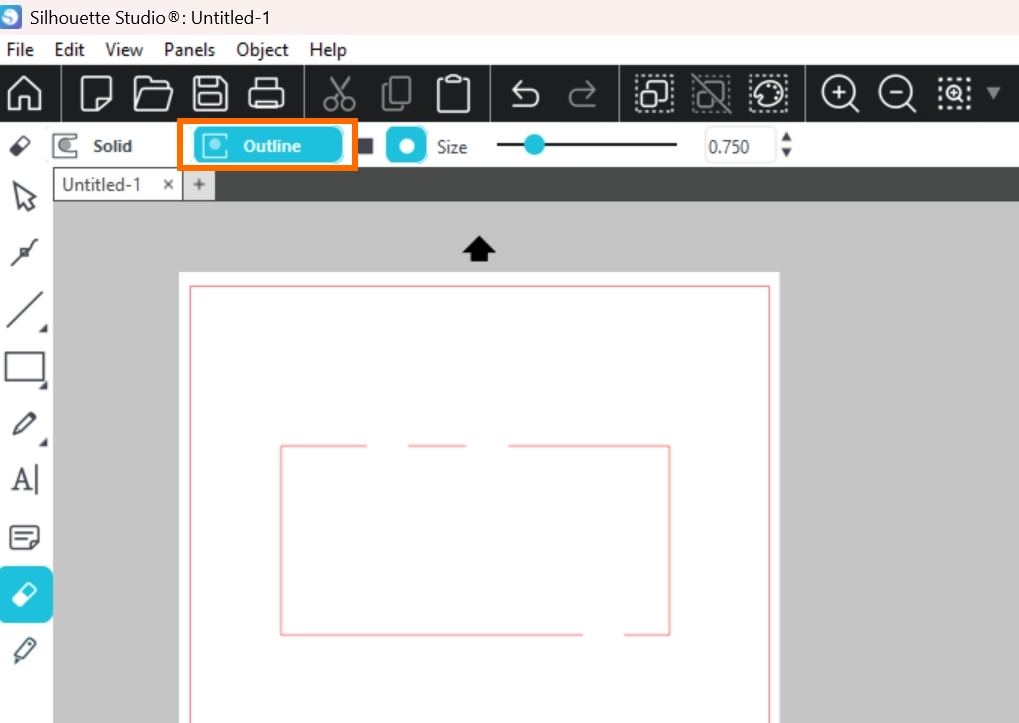
Task: Select the square eraser shape
Action: [x=366, y=146]
